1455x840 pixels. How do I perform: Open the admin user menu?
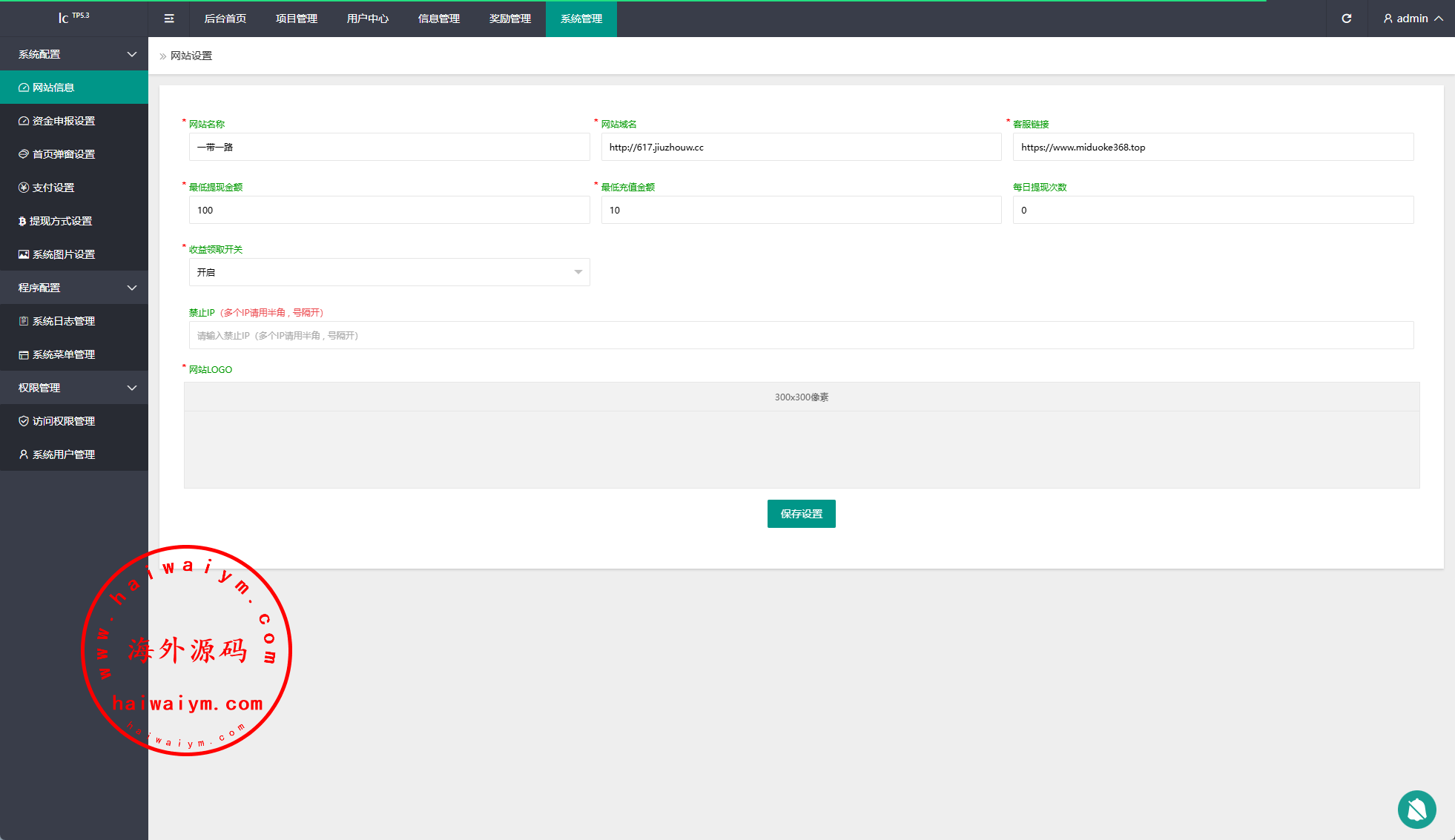click(x=1412, y=19)
